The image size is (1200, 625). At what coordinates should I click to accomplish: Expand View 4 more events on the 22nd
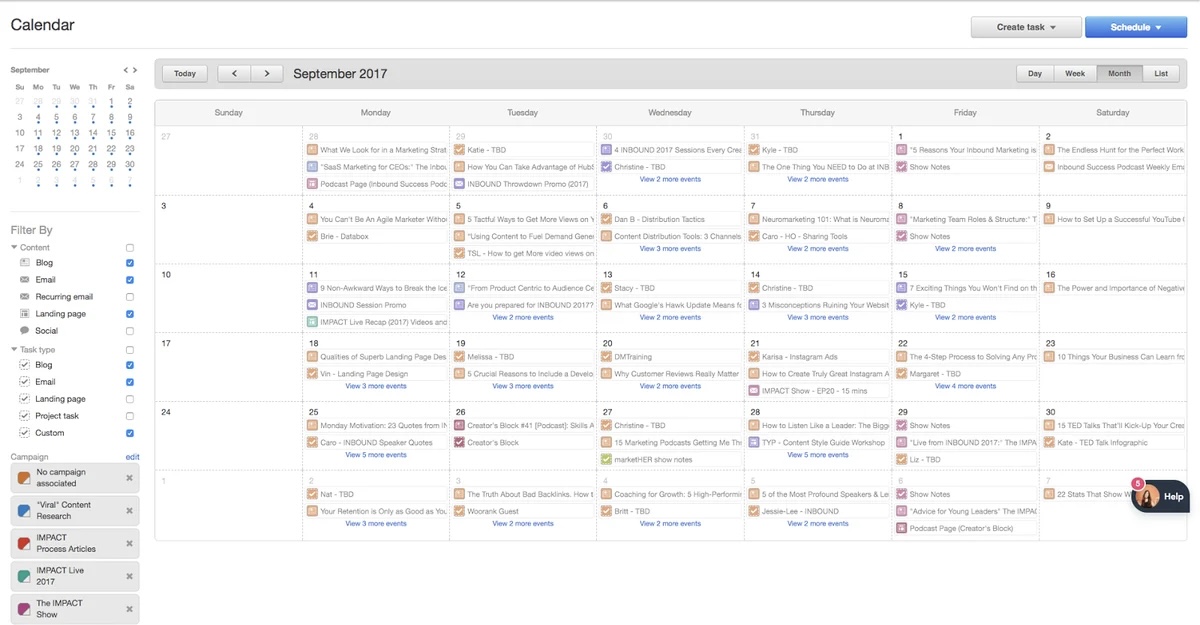point(965,386)
